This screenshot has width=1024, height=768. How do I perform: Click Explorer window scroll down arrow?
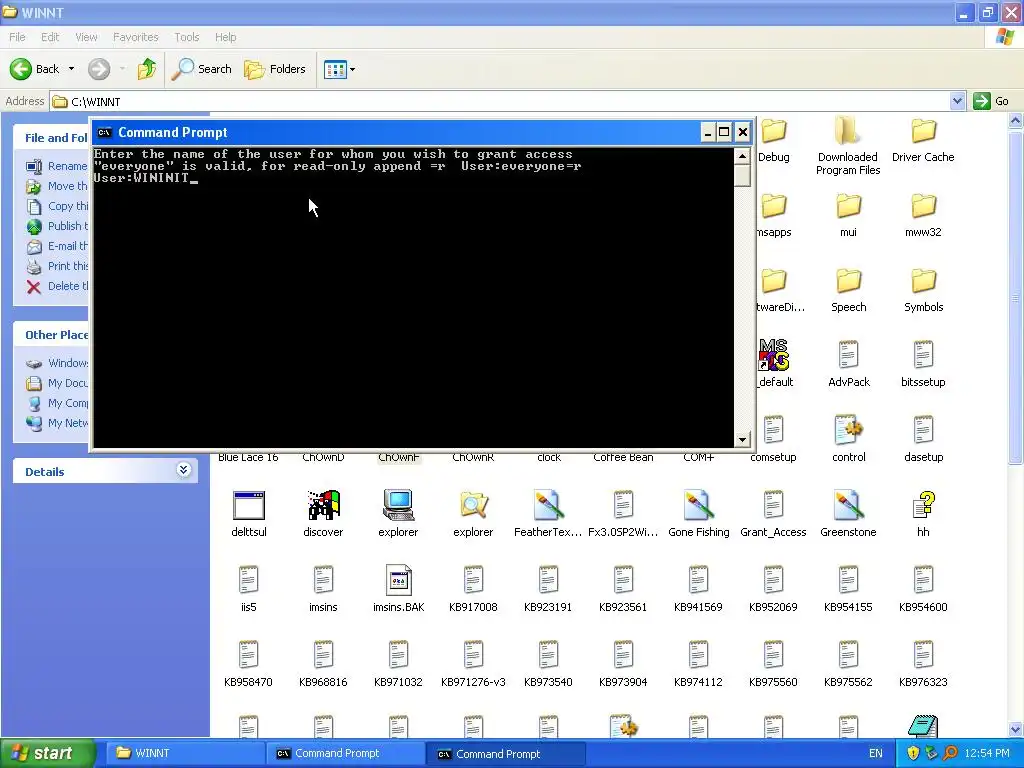(x=1016, y=729)
